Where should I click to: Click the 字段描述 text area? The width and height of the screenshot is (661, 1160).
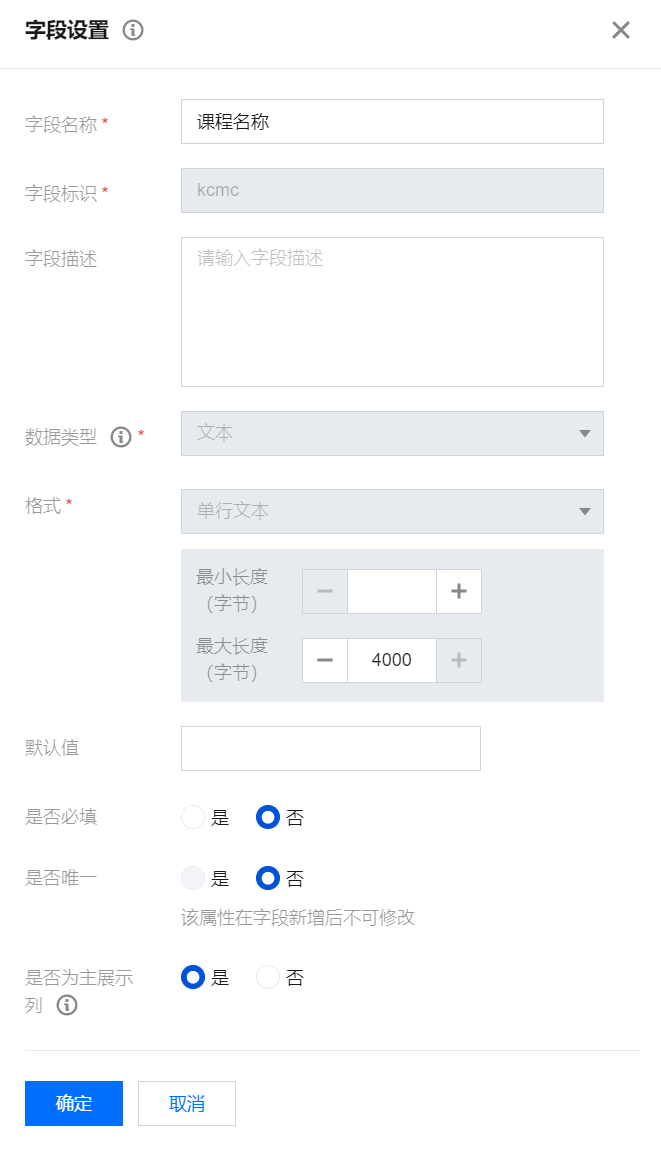pyautogui.click(x=392, y=311)
